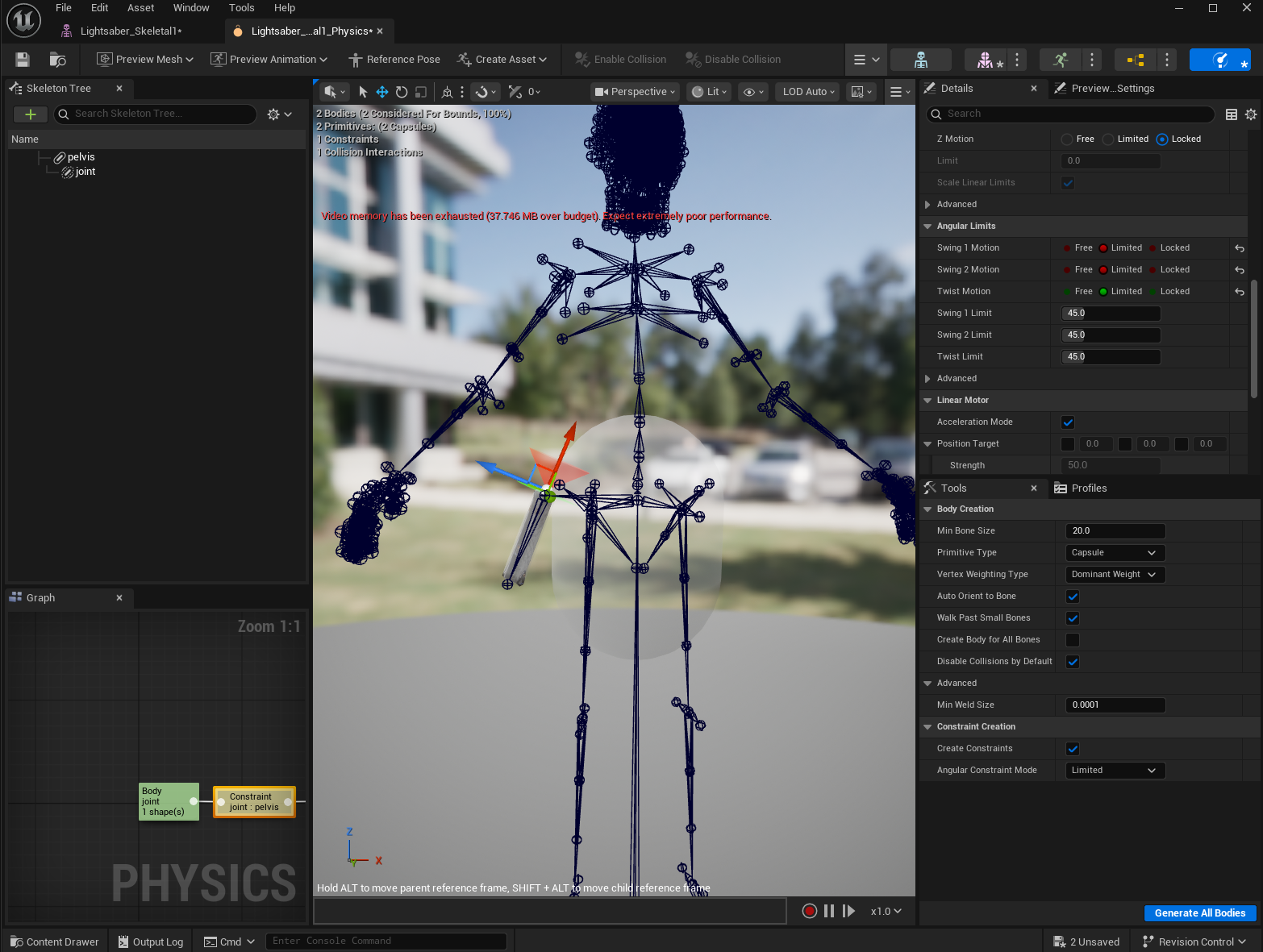Uncheck Auto Orient to Bone
This screenshot has width=1263, height=952.
[x=1073, y=597]
